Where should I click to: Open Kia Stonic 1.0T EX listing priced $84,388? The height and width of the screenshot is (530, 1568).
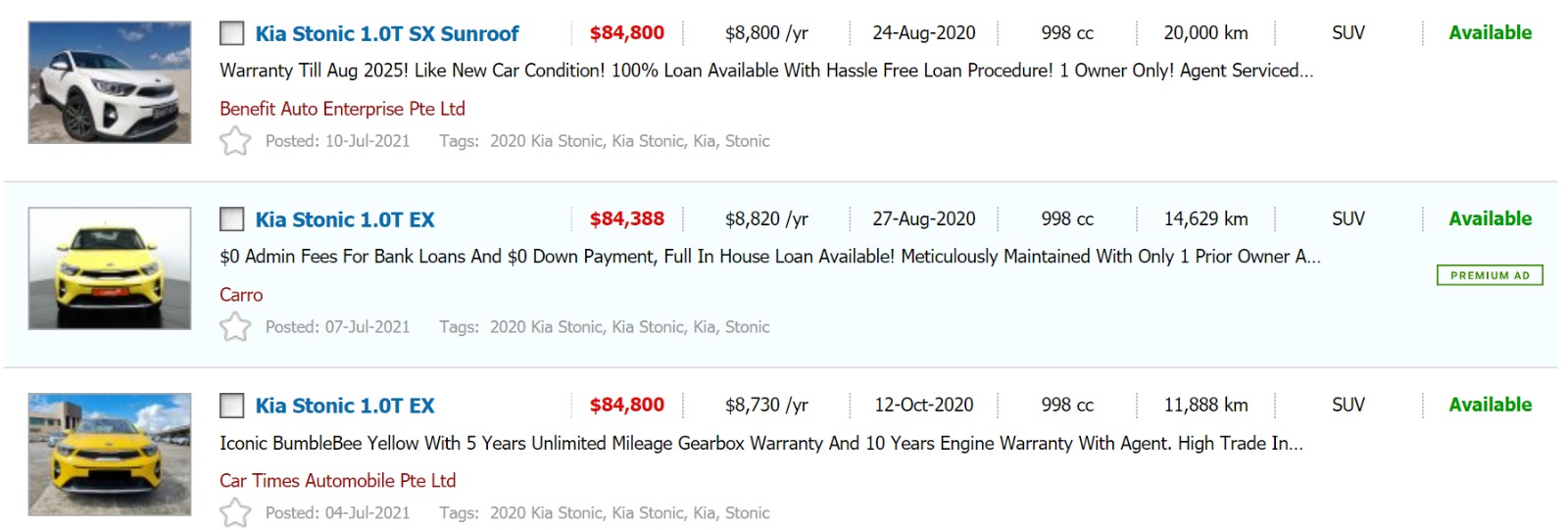pyautogui.click(x=345, y=219)
